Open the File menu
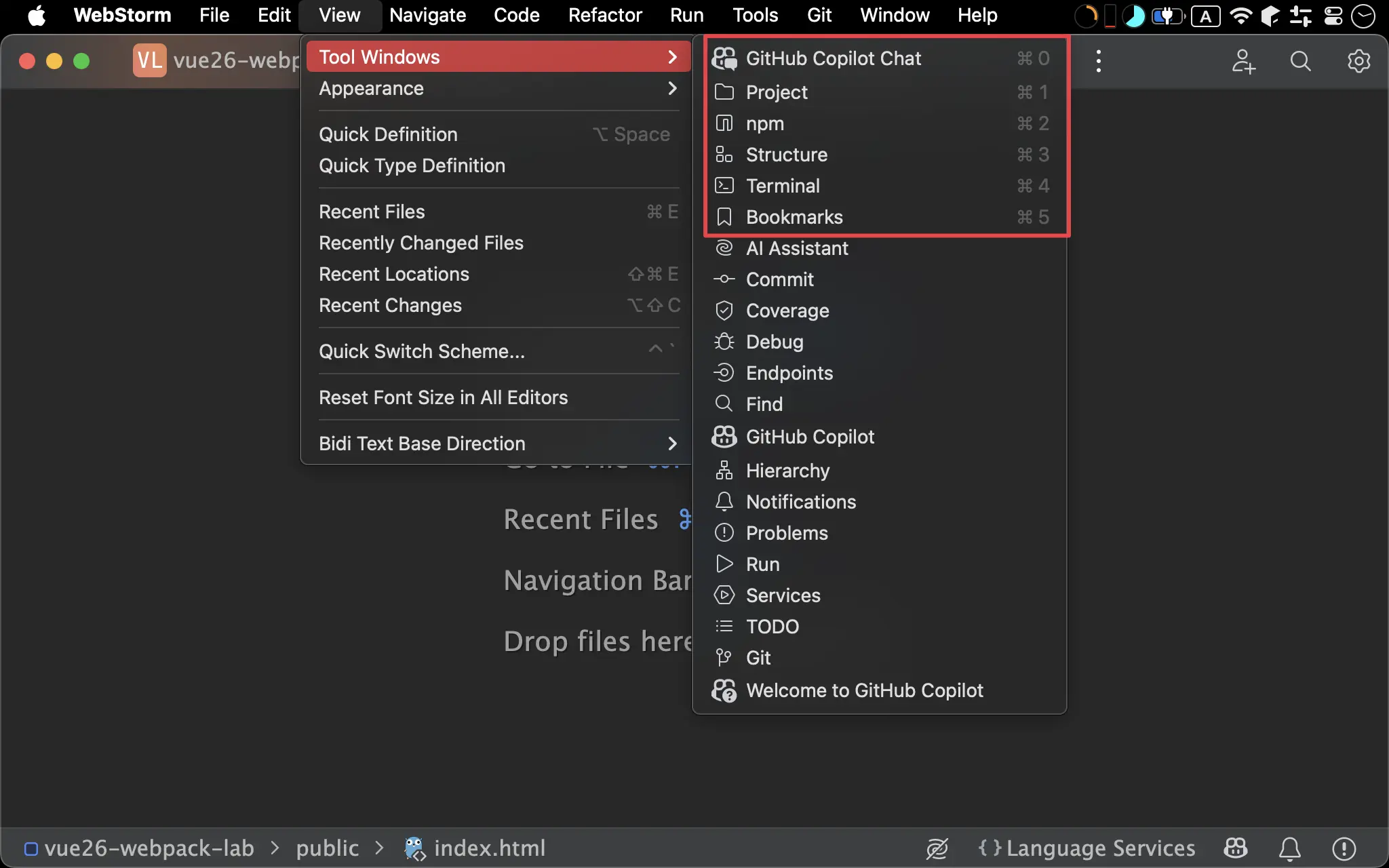The image size is (1389, 868). tap(214, 15)
